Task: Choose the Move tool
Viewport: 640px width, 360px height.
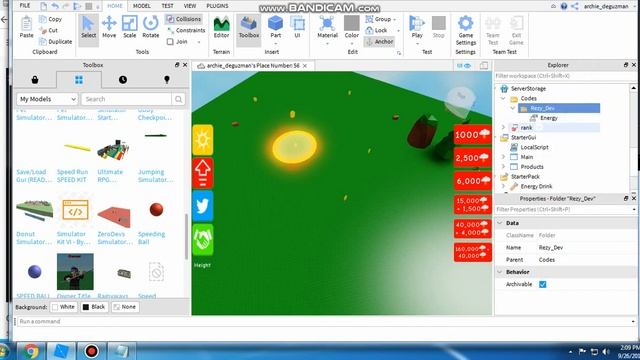Action: [x=109, y=27]
